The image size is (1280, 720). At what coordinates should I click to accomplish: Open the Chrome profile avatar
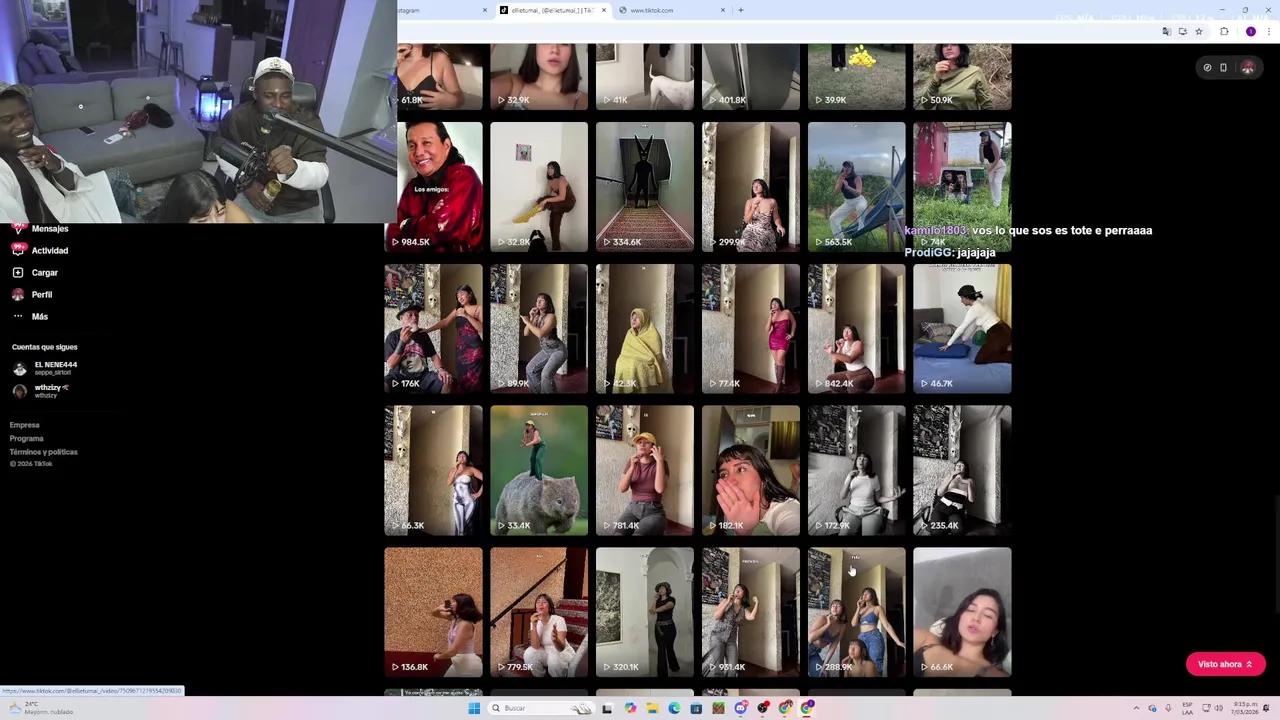(x=1251, y=32)
